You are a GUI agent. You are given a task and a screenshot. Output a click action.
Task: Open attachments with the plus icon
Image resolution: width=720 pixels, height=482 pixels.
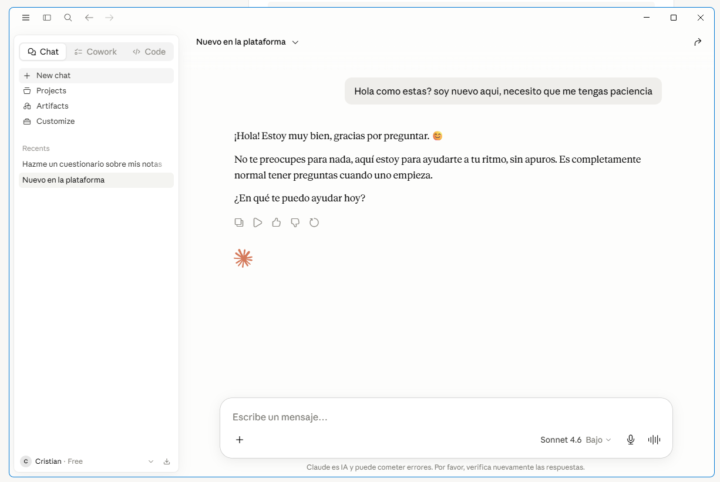pyautogui.click(x=240, y=440)
